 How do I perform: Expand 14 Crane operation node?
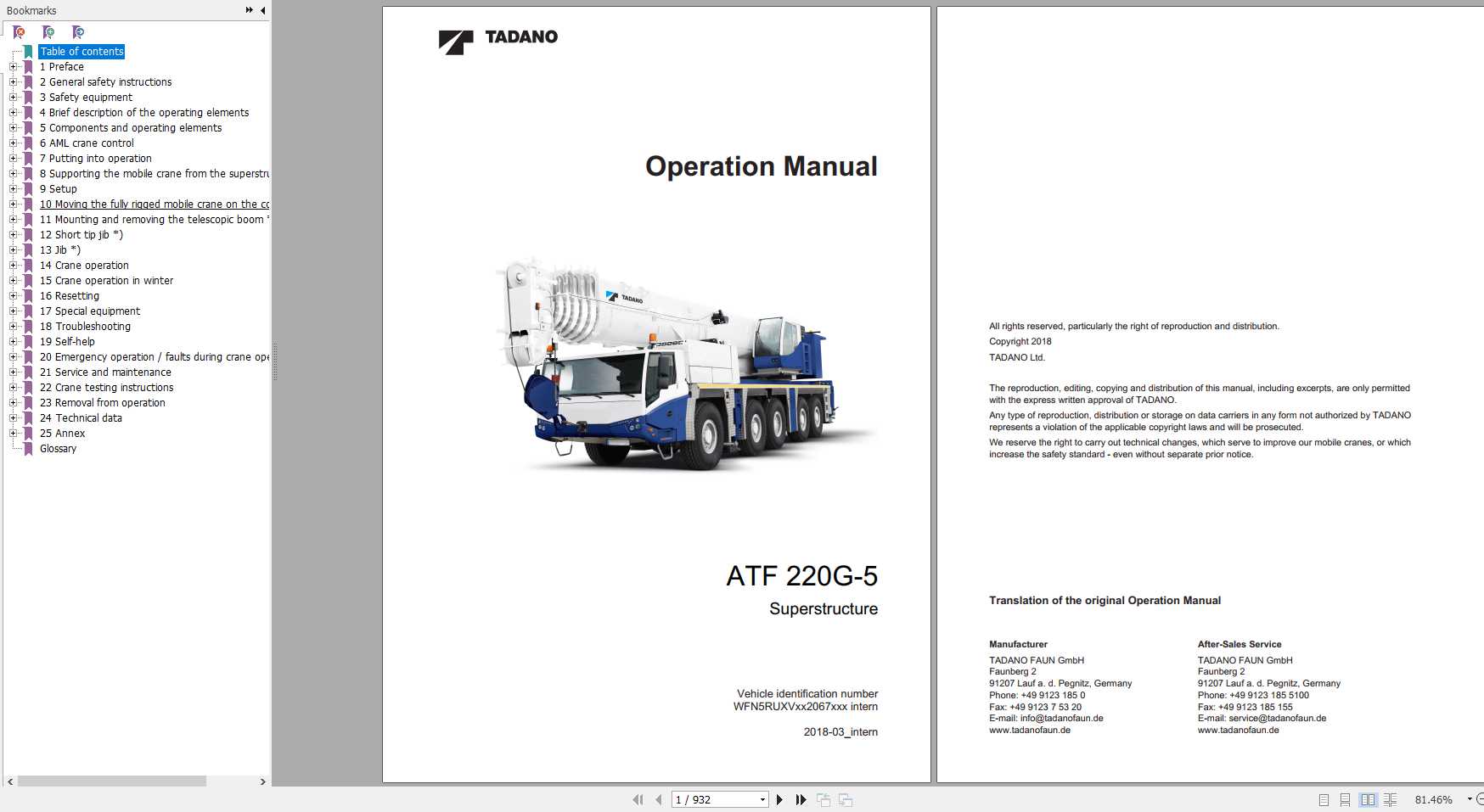(x=13, y=266)
